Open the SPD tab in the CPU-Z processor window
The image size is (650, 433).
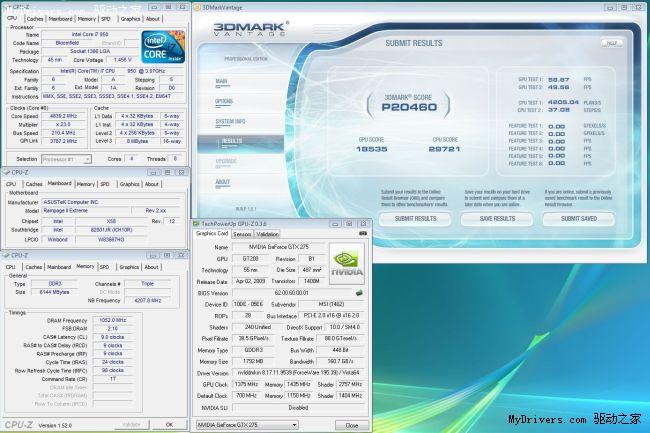click(106, 19)
